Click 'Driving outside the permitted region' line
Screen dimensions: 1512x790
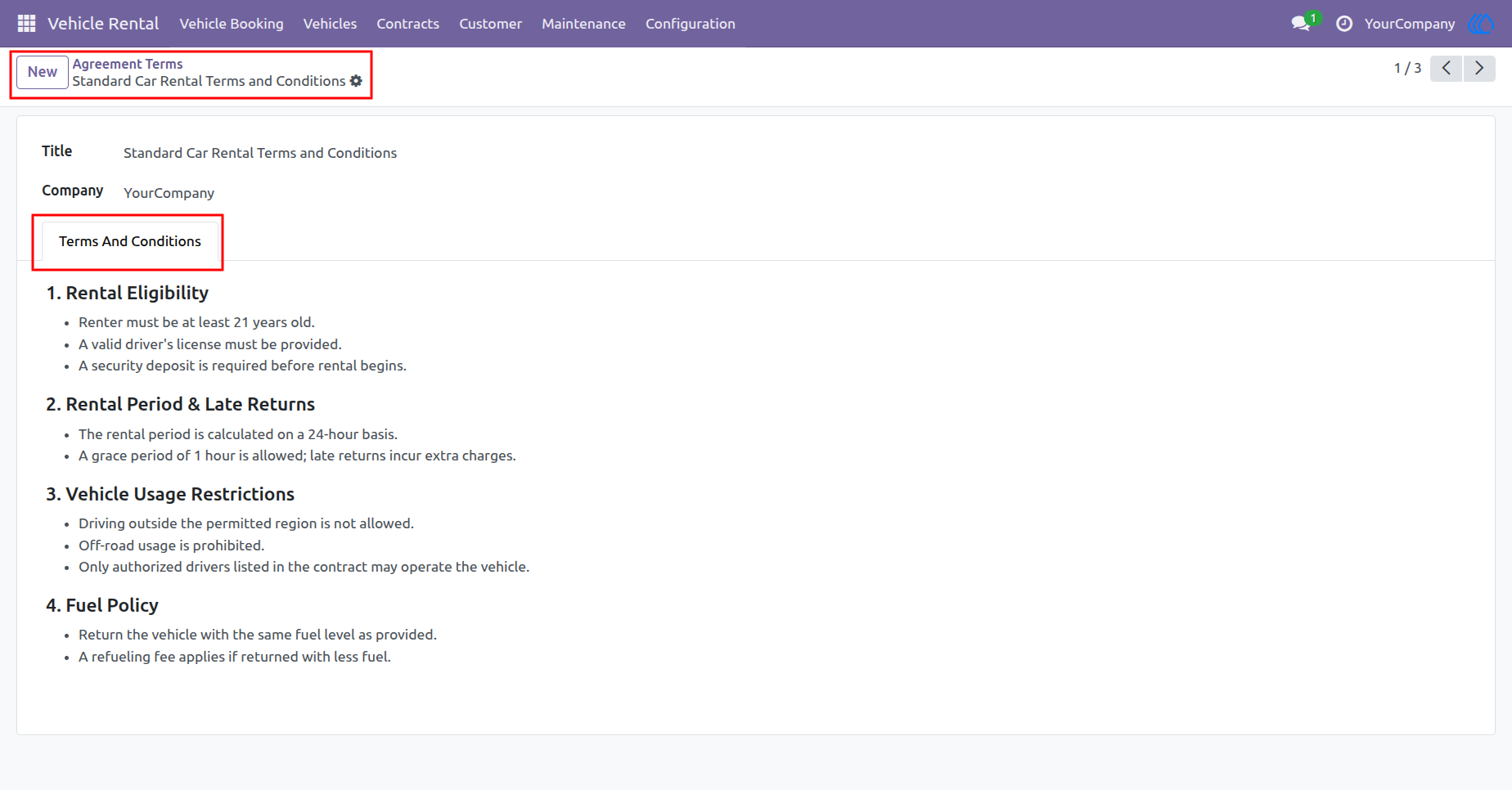tap(246, 523)
